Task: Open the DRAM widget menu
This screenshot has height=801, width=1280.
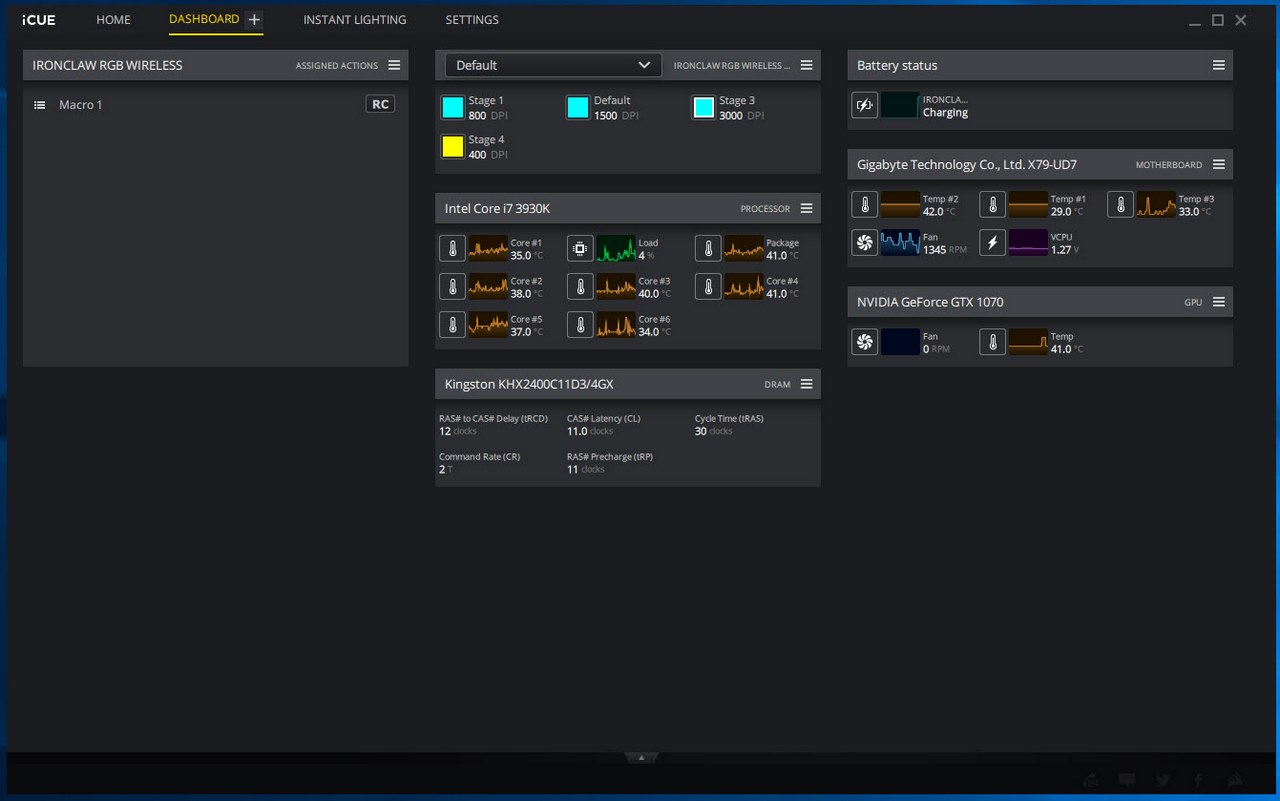Action: click(806, 384)
